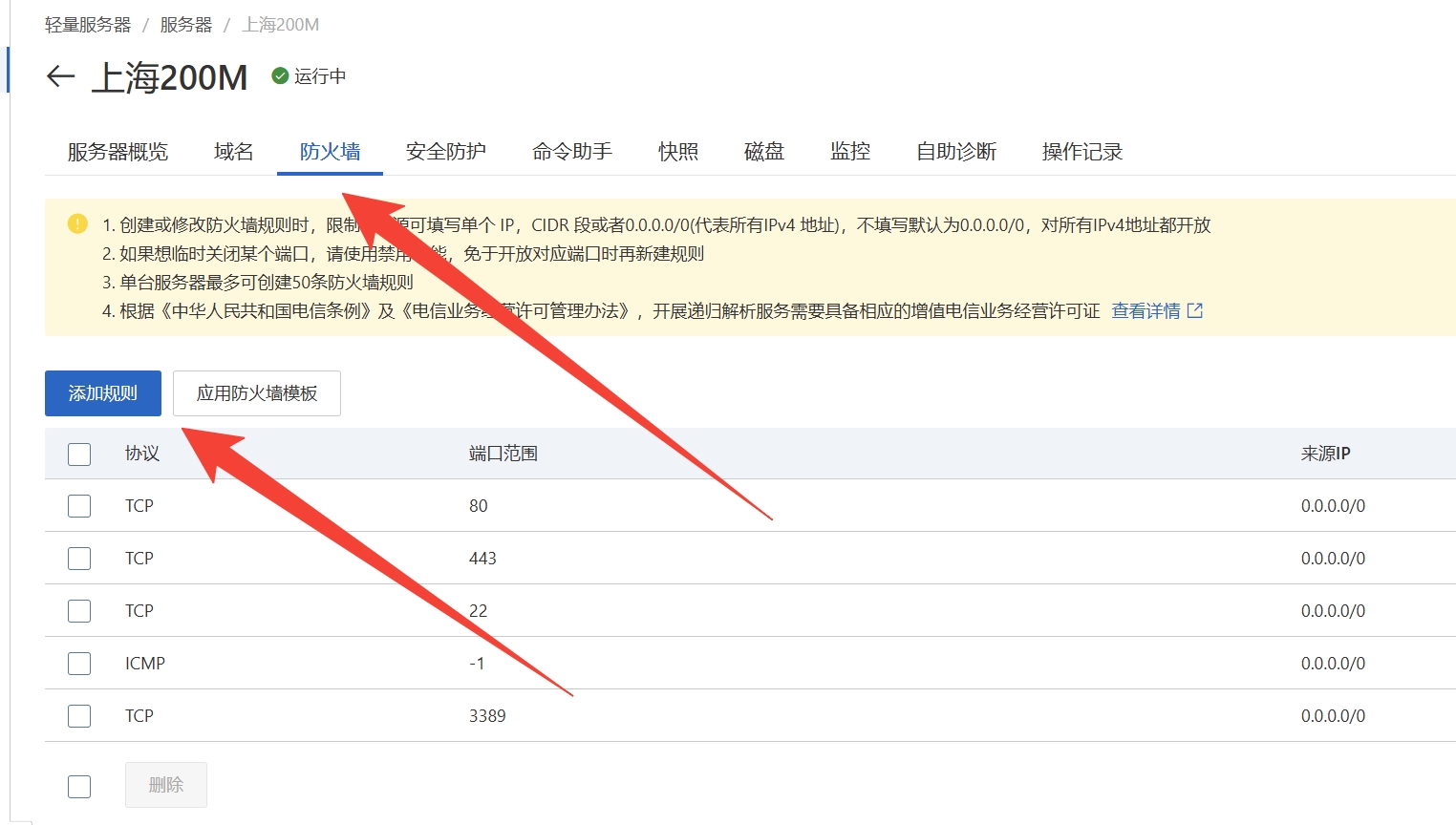This screenshot has width=1456, height=825.
Task: Click the yellow warning notice icon
Action: tap(77, 223)
